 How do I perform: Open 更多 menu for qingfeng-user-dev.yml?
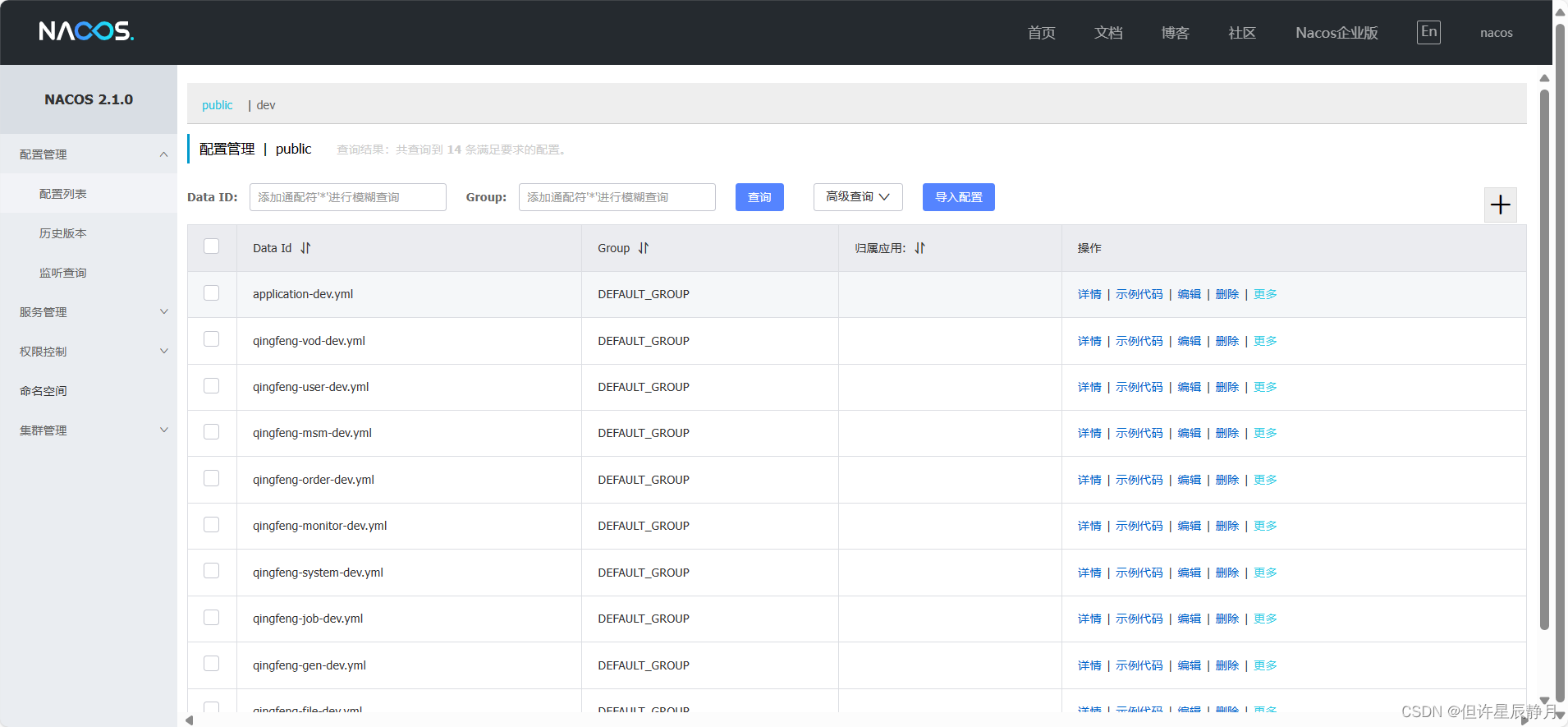[x=1265, y=387]
